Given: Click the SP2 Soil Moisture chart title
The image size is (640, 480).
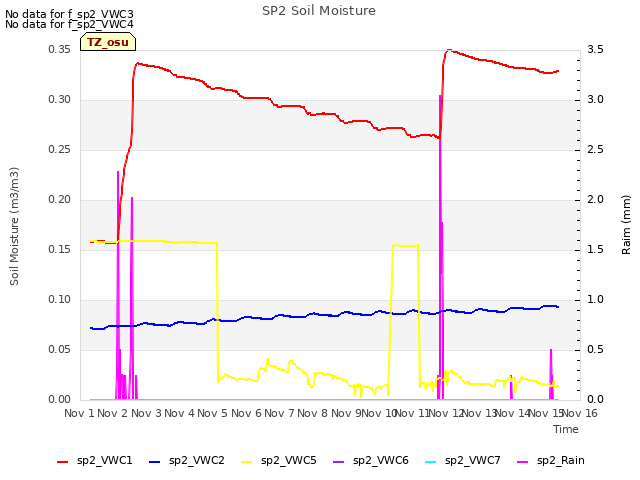Looking at the screenshot, I should coord(319,11).
